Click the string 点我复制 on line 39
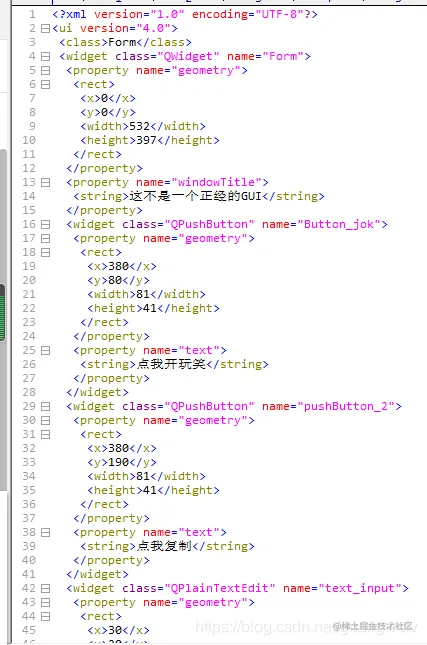The image size is (427, 645). (164, 546)
